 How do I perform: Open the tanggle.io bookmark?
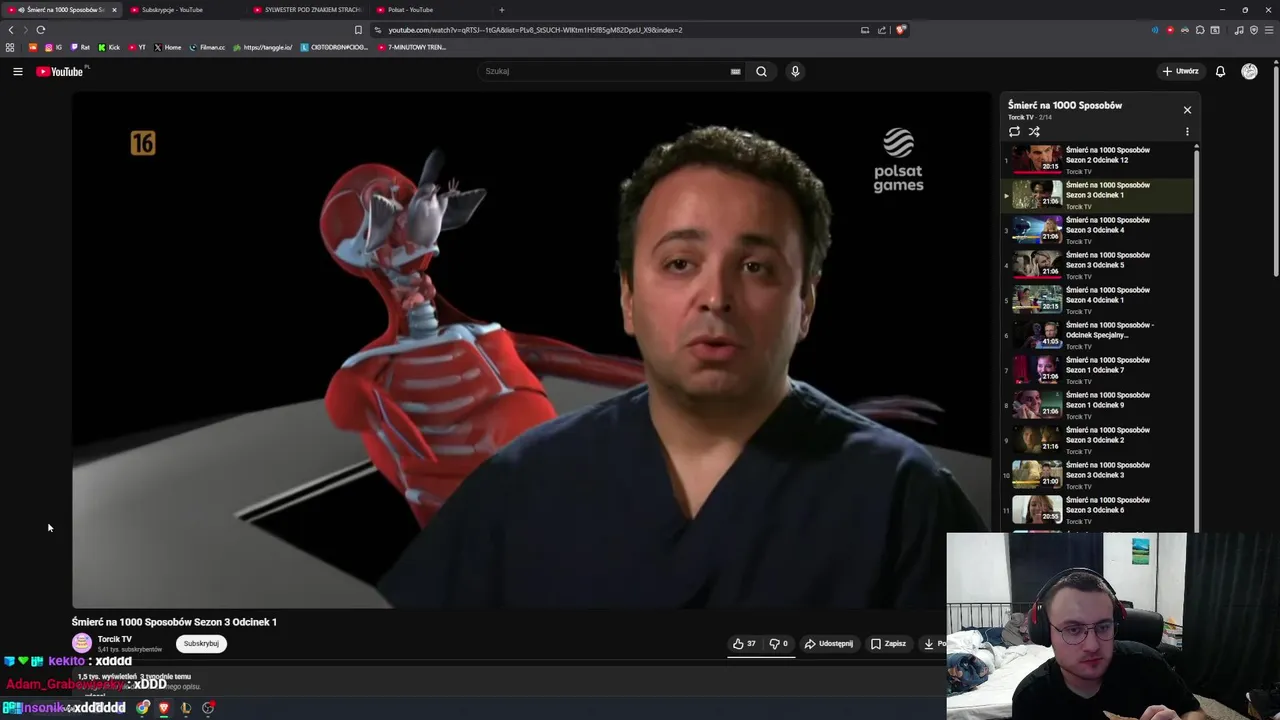263,47
